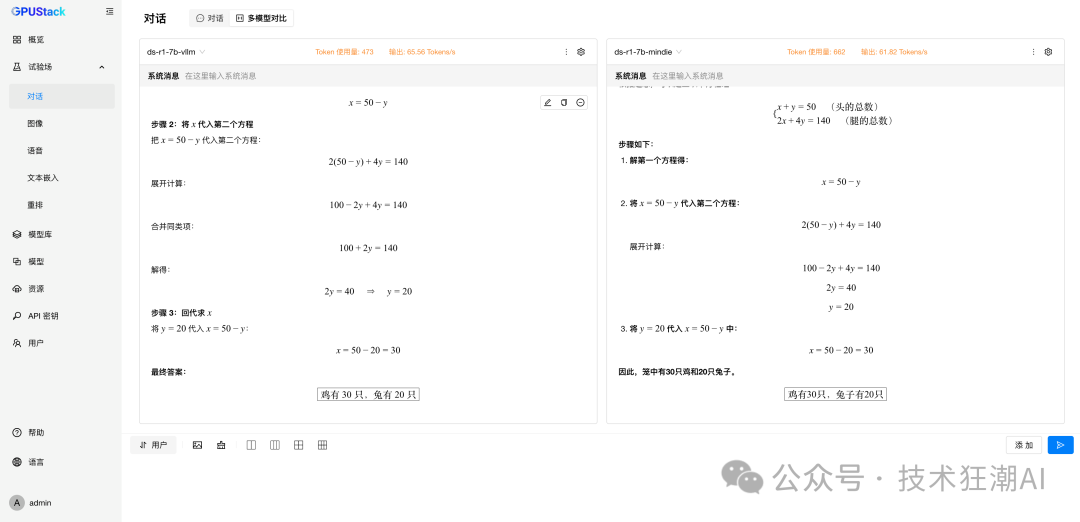The height and width of the screenshot is (522, 1080).
Task: Click 输出: 65.56 Tokens/s text
Action: coord(422,52)
